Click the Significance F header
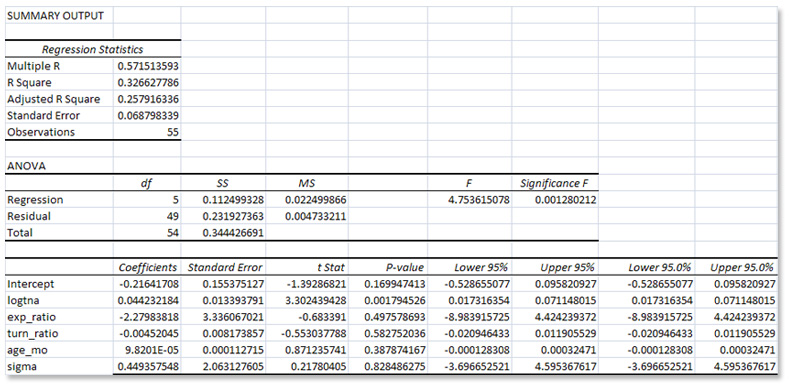The image size is (790, 387). (555, 183)
